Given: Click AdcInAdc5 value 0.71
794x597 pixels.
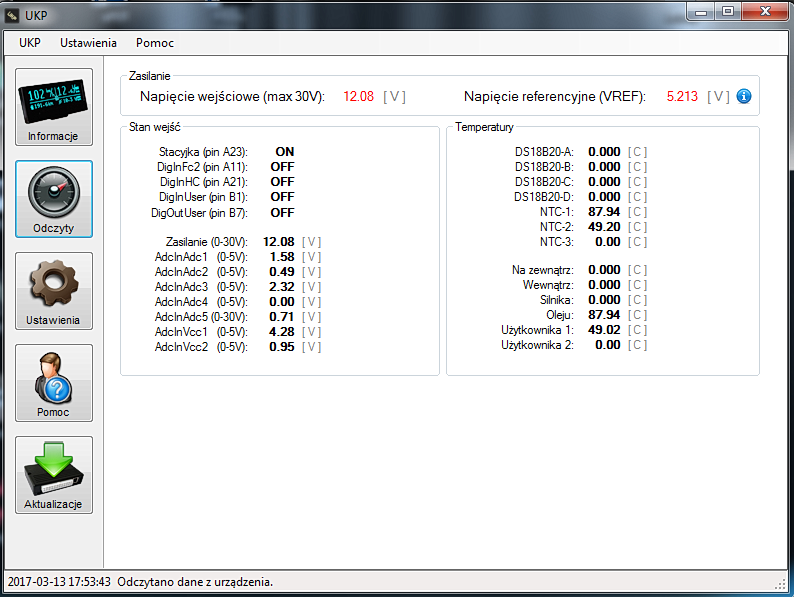Looking at the screenshot, I should (282, 317).
